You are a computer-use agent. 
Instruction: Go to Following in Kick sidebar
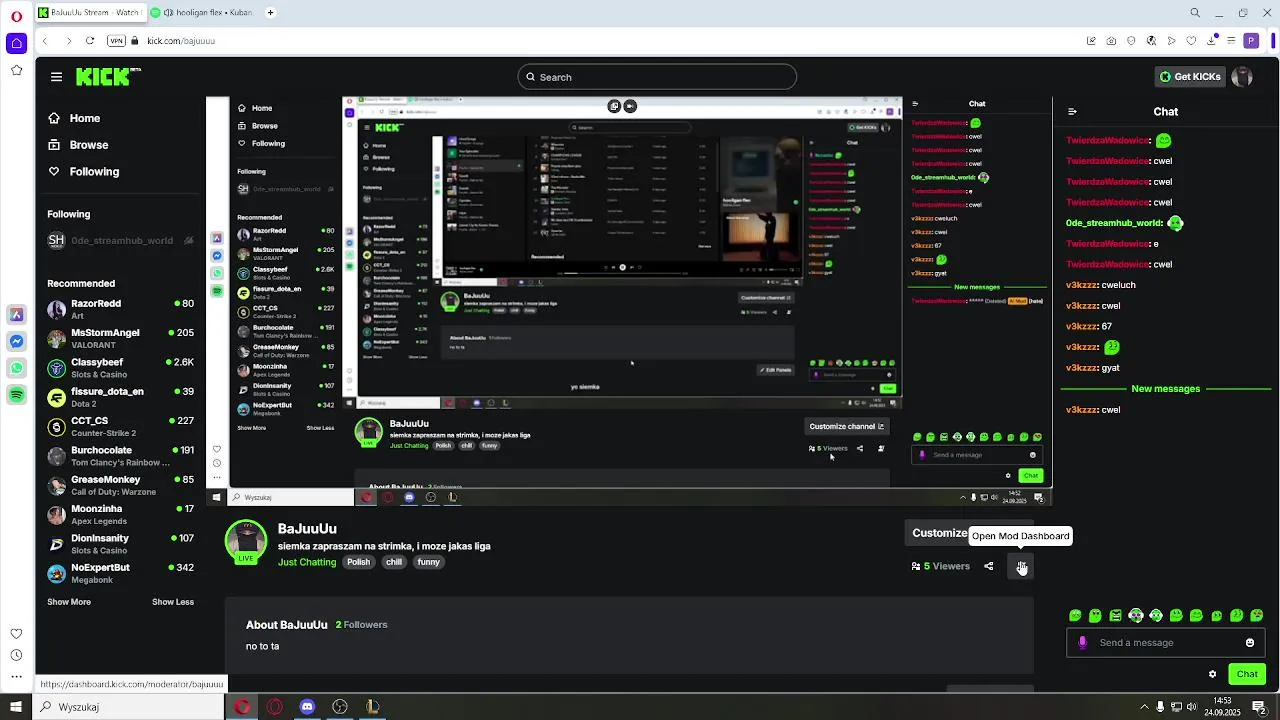click(x=84, y=172)
